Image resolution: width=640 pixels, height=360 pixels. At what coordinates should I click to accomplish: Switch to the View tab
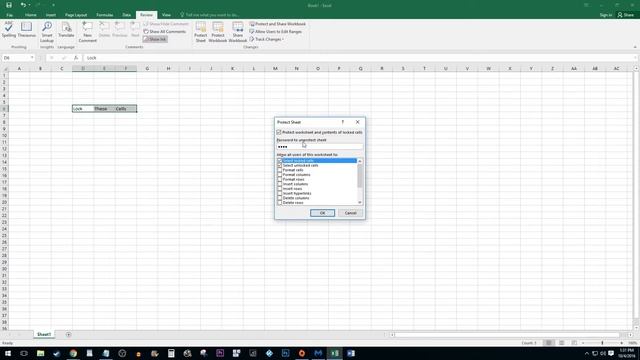pyautogui.click(x=166, y=15)
